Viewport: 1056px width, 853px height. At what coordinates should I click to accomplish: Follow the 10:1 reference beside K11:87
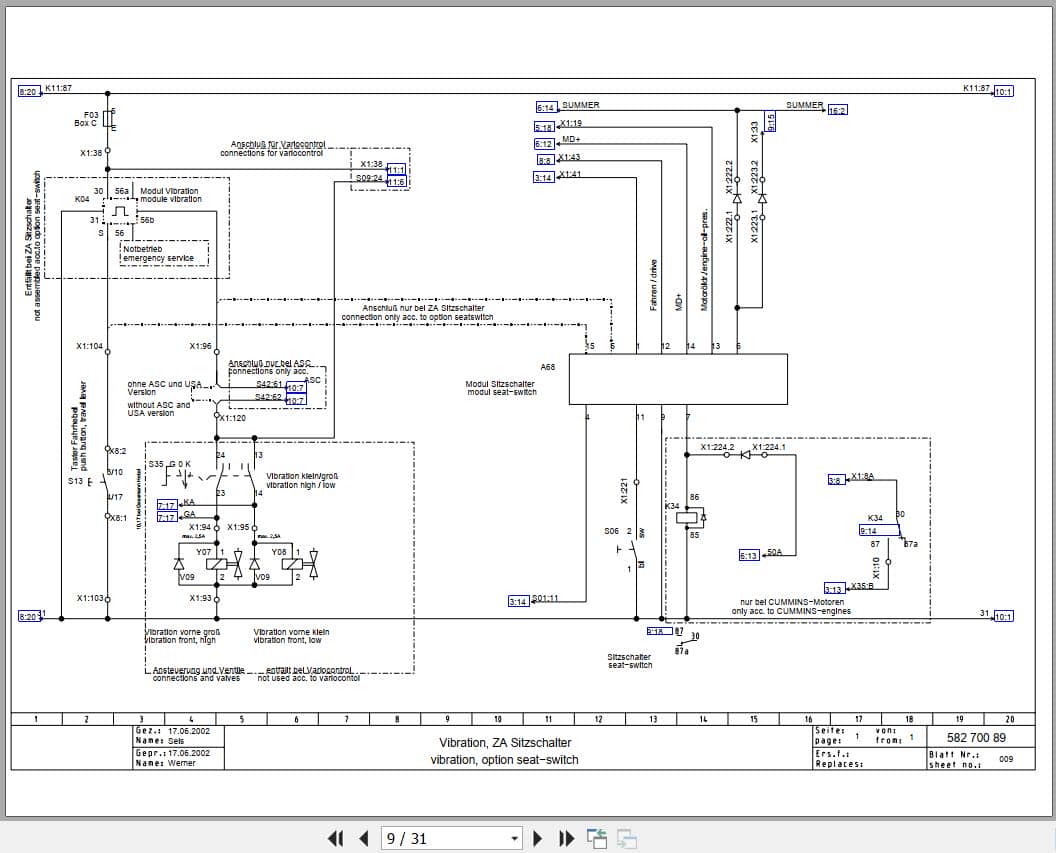(x=1003, y=92)
